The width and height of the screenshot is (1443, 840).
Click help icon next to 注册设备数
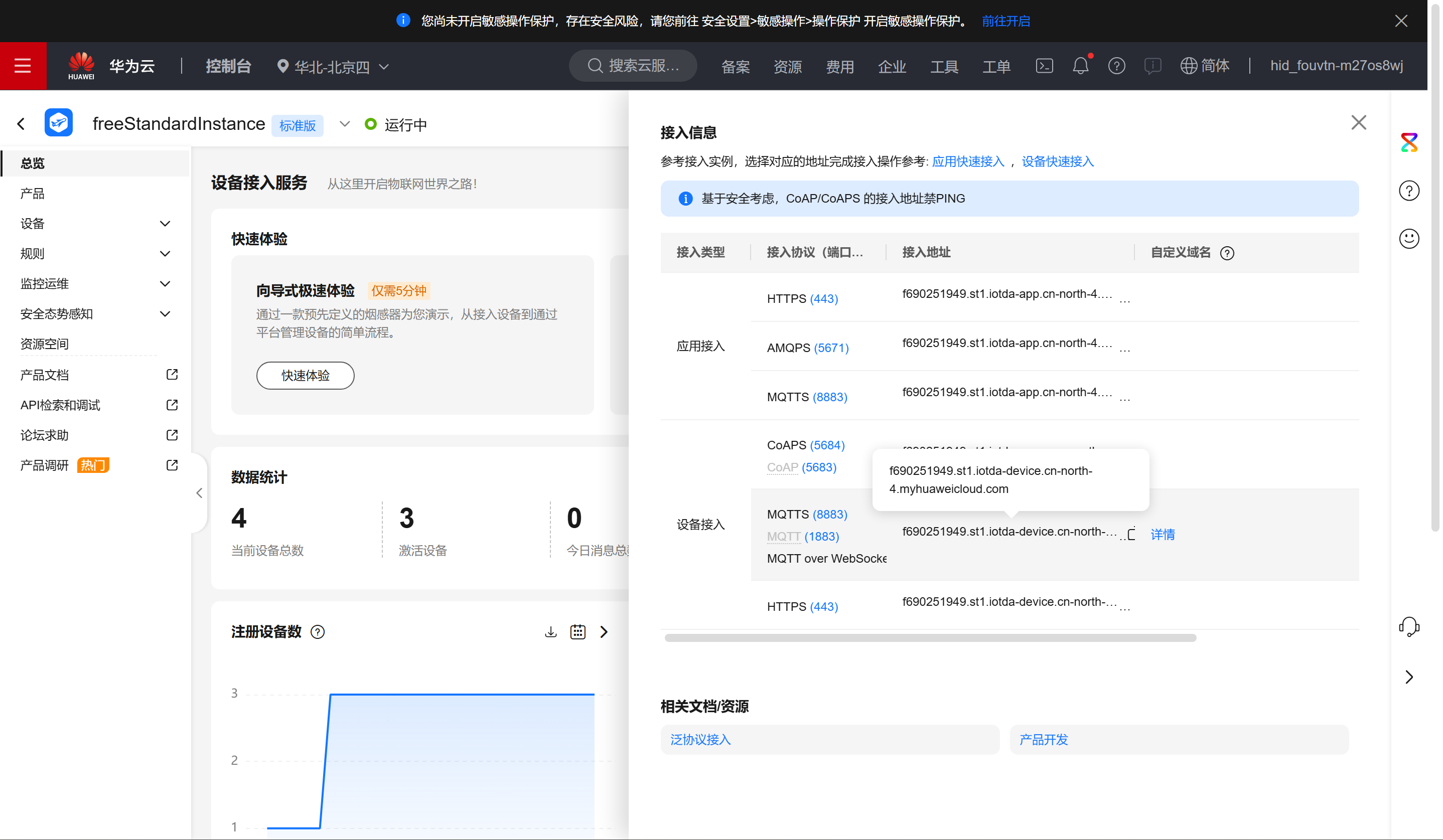[x=317, y=632]
